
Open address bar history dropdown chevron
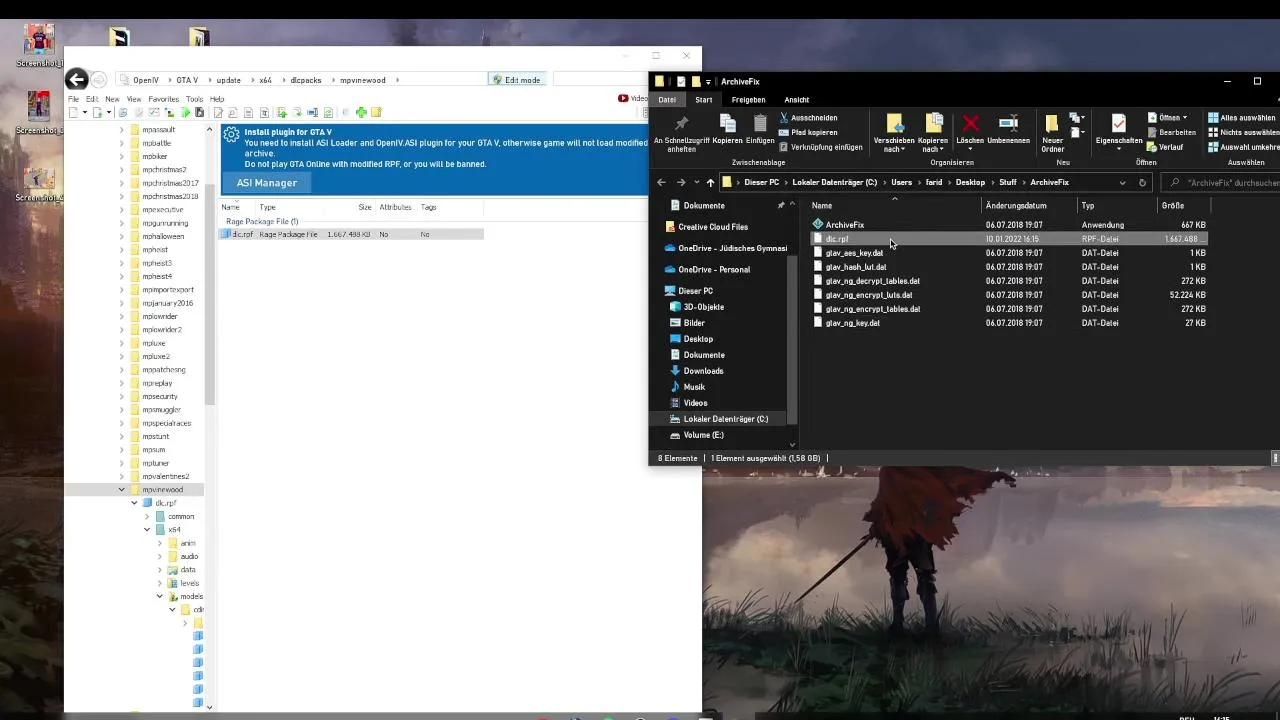click(x=1122, y=182)
